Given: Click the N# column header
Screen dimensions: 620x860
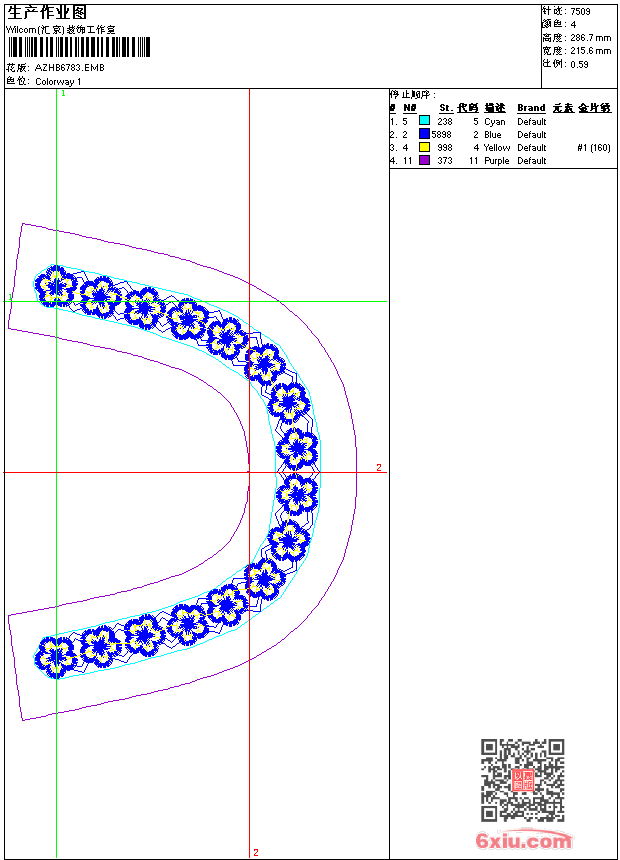Looking at the screenshot, I should coord(410,108).
